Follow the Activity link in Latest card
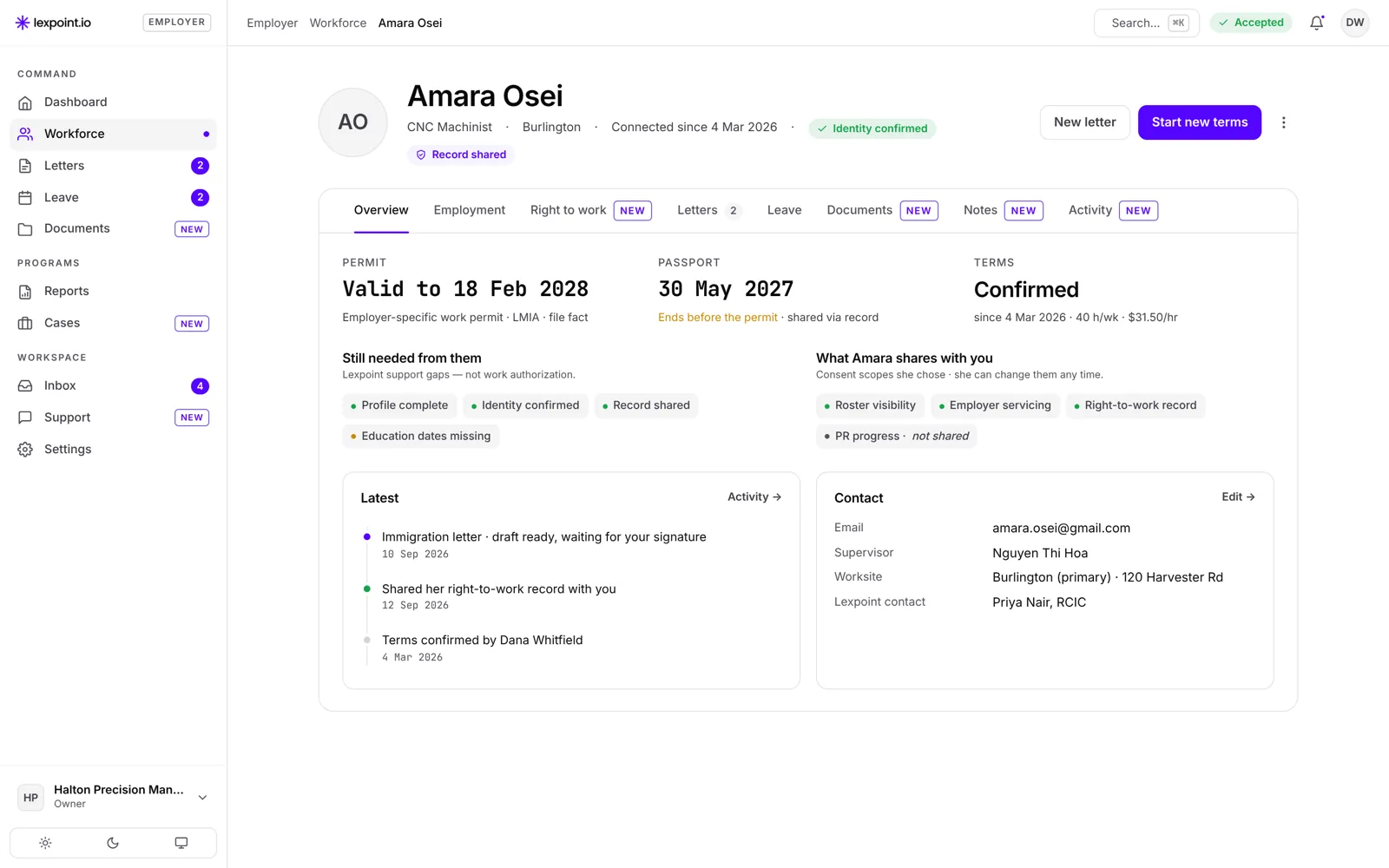 click(x=754, y=497)
